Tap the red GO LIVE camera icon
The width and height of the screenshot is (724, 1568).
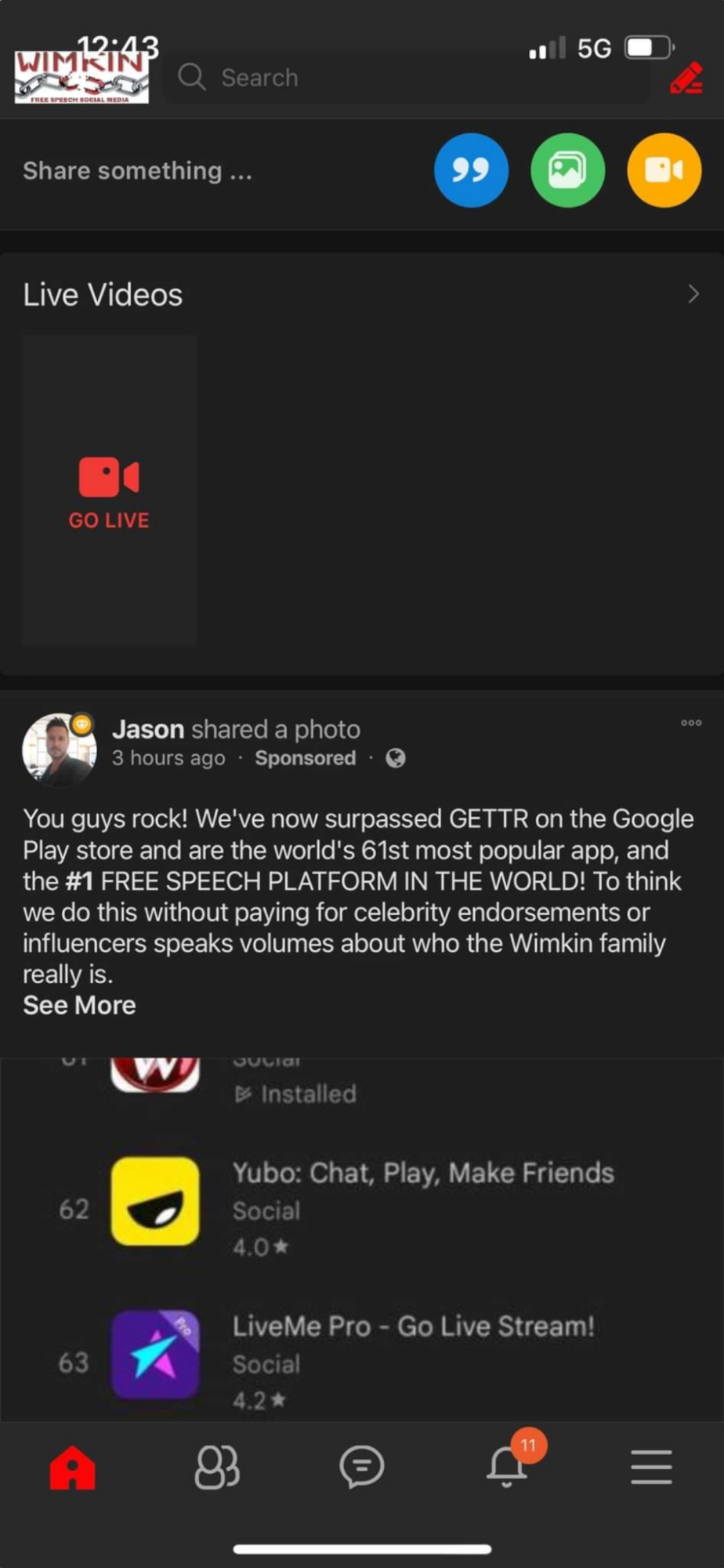(x=109, y=477)
